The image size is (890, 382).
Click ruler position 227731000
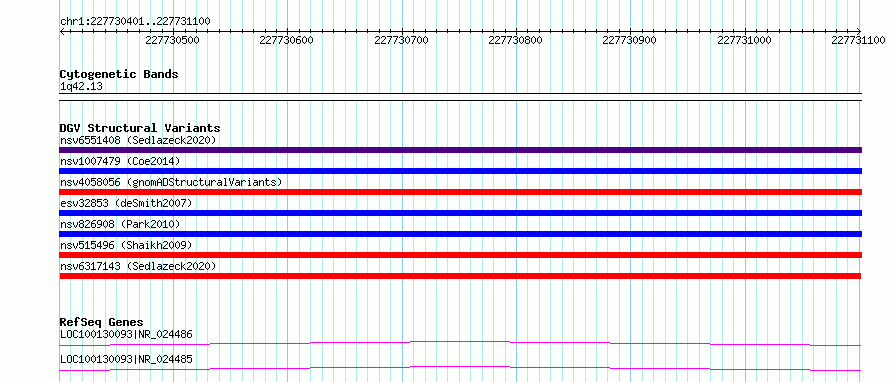744,40
